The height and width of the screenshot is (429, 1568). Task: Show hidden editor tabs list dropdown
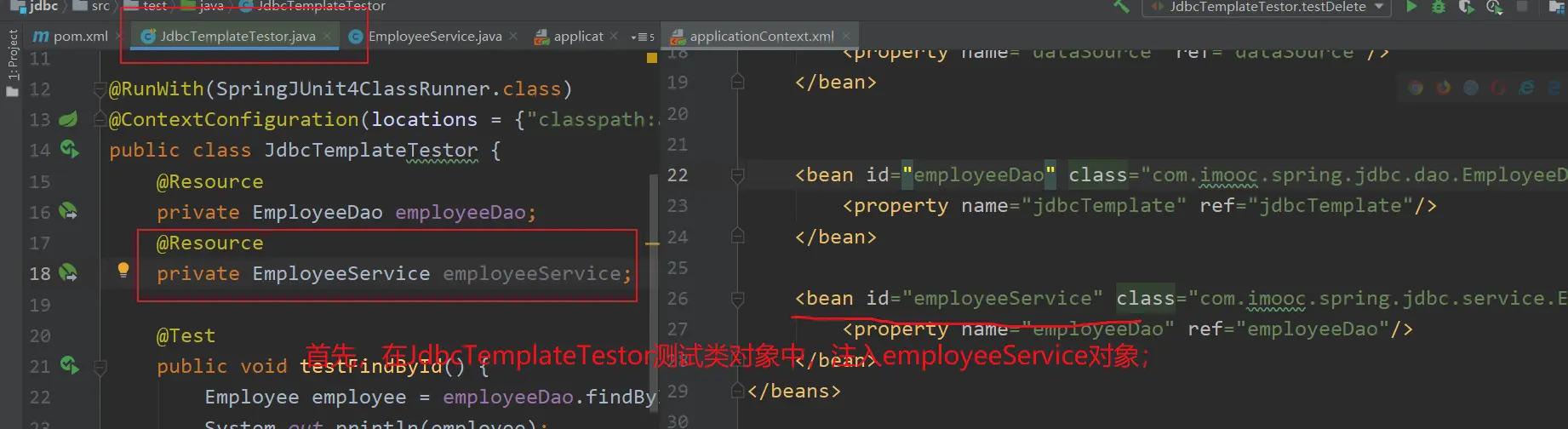643,37
